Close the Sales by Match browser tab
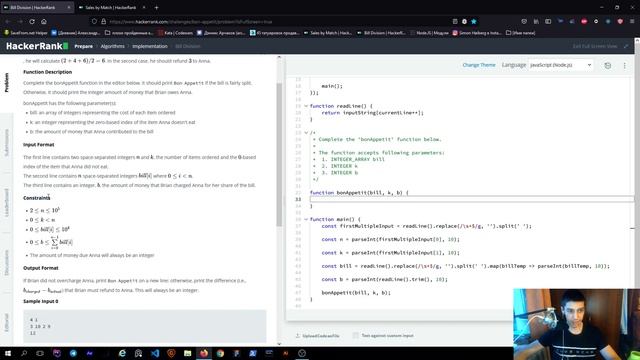 [144, 7]
